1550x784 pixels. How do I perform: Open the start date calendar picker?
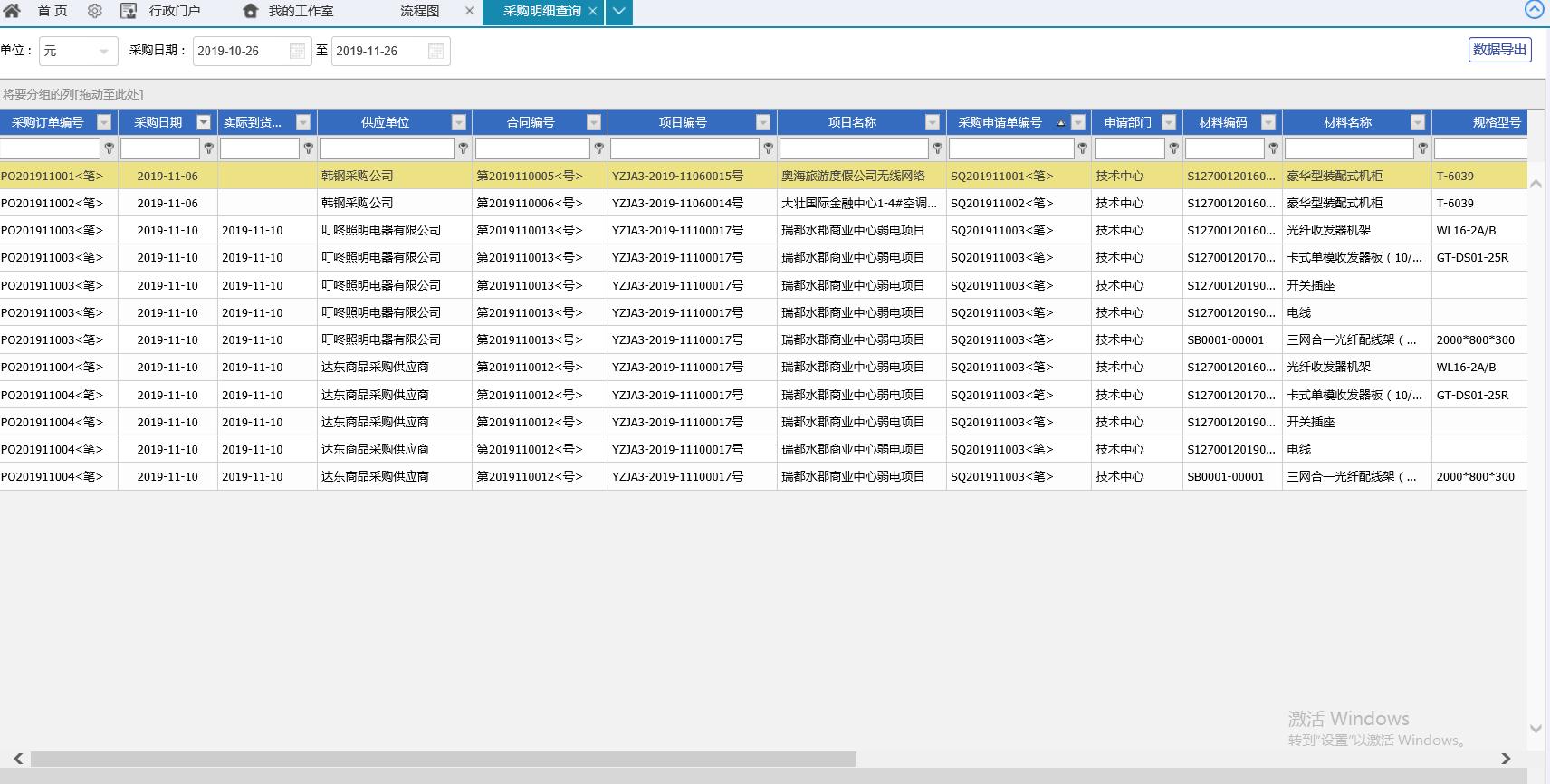point(297,52)
